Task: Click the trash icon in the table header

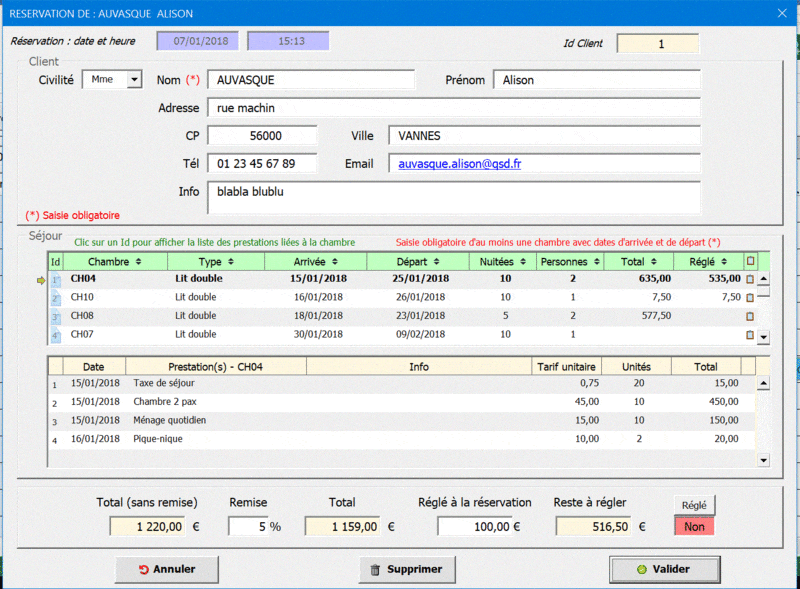Action: coord(750,261)
